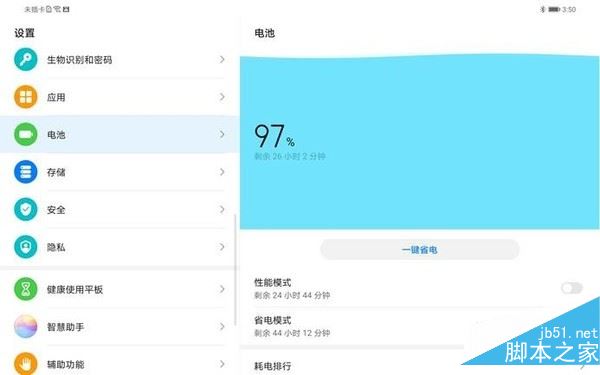600x375 pixels.
Task: Open the 生物识别和密码 settings entry
Action: tap(119, 59)
